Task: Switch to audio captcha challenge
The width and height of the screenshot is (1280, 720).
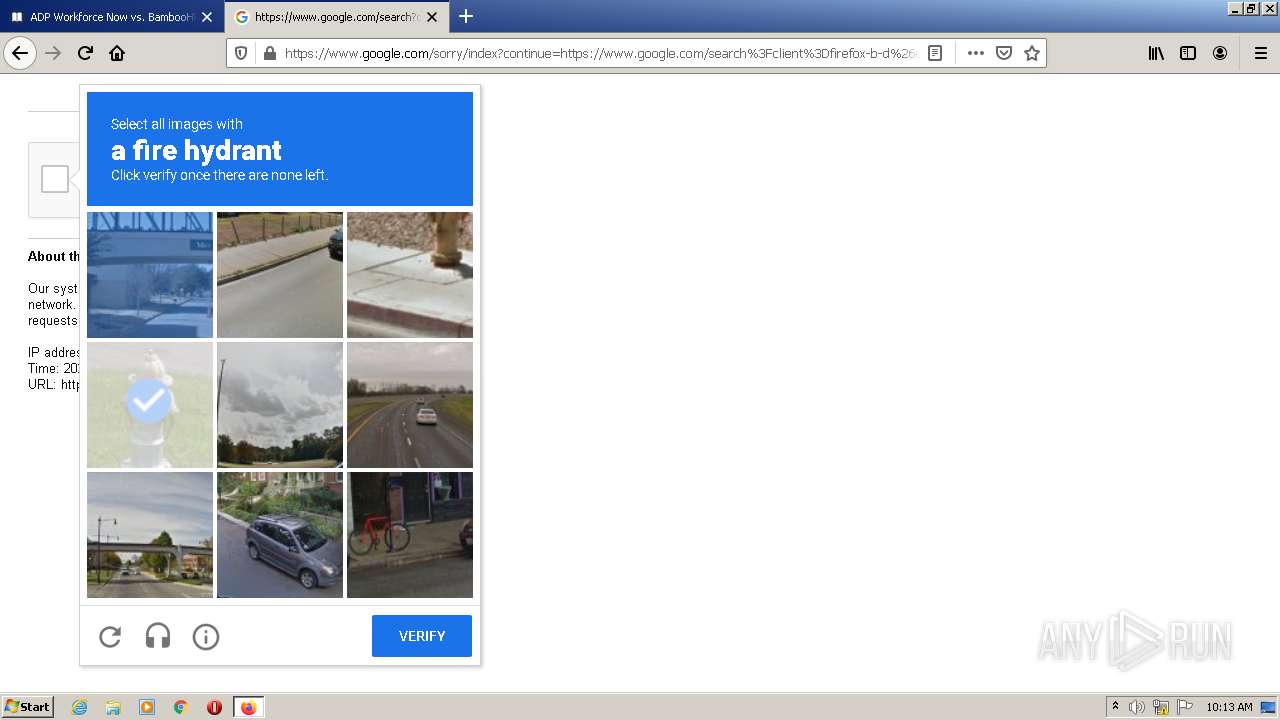Action: click(x=158, y=636)
